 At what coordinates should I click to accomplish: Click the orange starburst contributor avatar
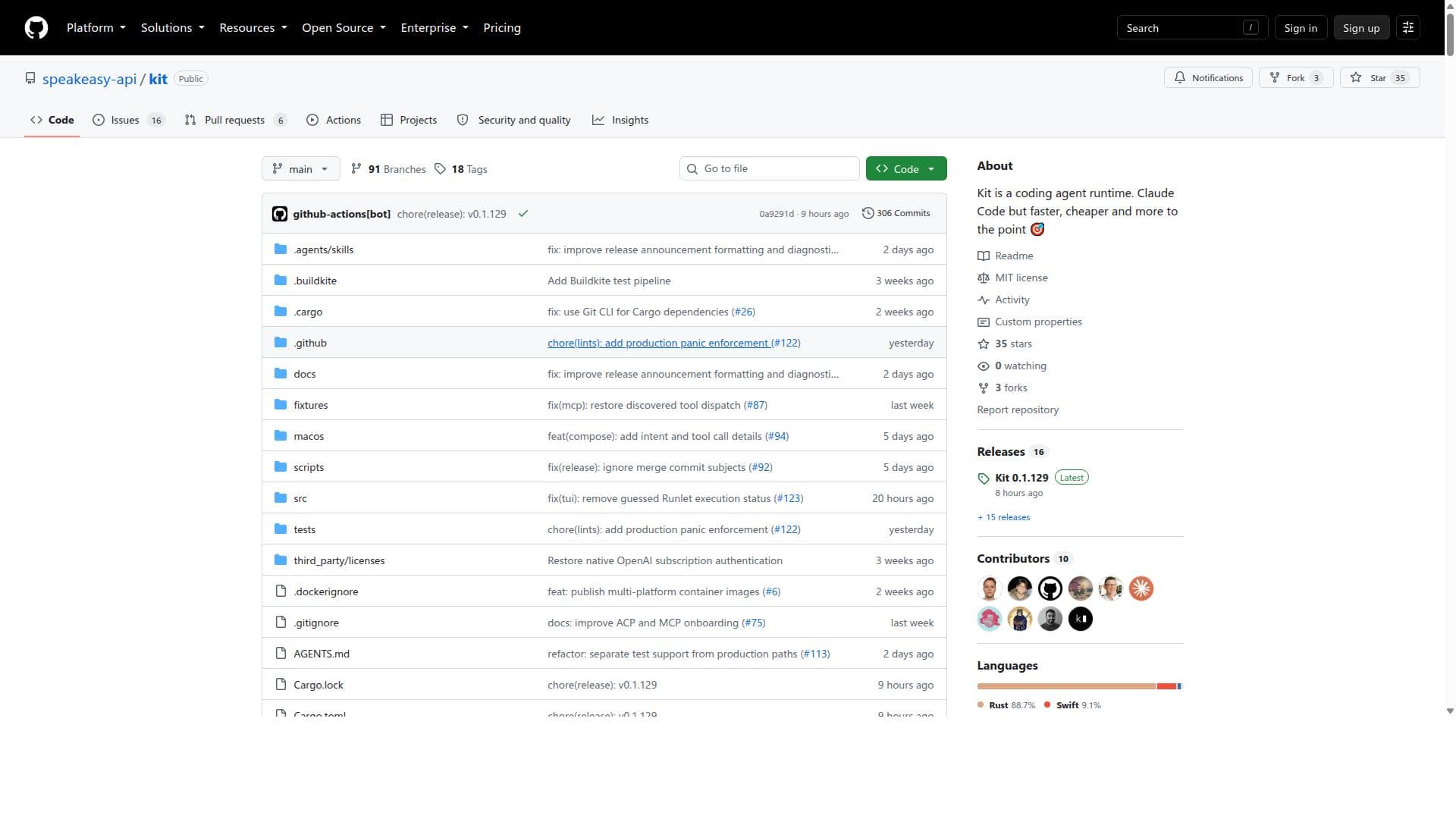click(x=1141, y=588)
